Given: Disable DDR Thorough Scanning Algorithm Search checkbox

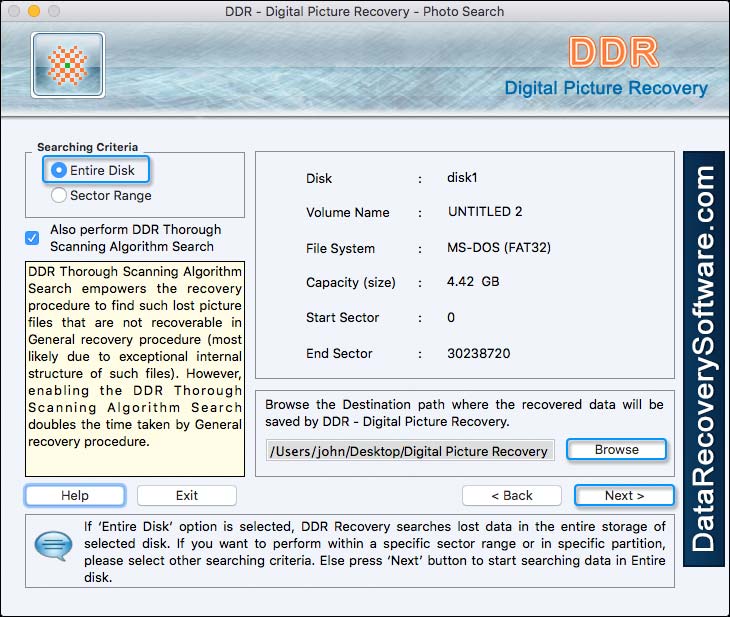Looking at the screenshot, I should [x=33, y=238].
